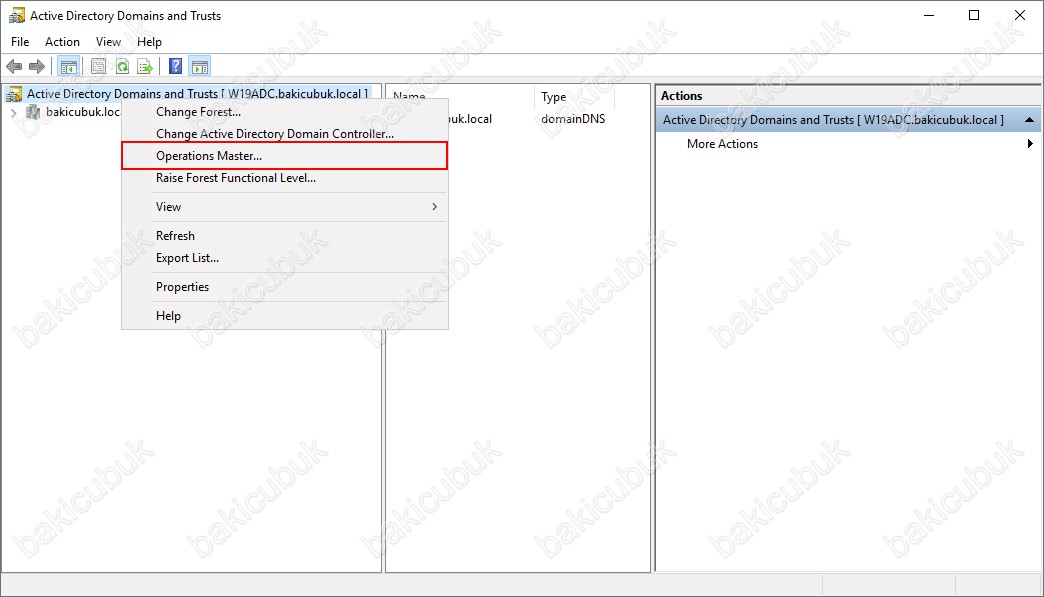Viewport: 1044px width, 597px height.
Task: Click the app icon in the title bar
Action: [x=17, y=15]
